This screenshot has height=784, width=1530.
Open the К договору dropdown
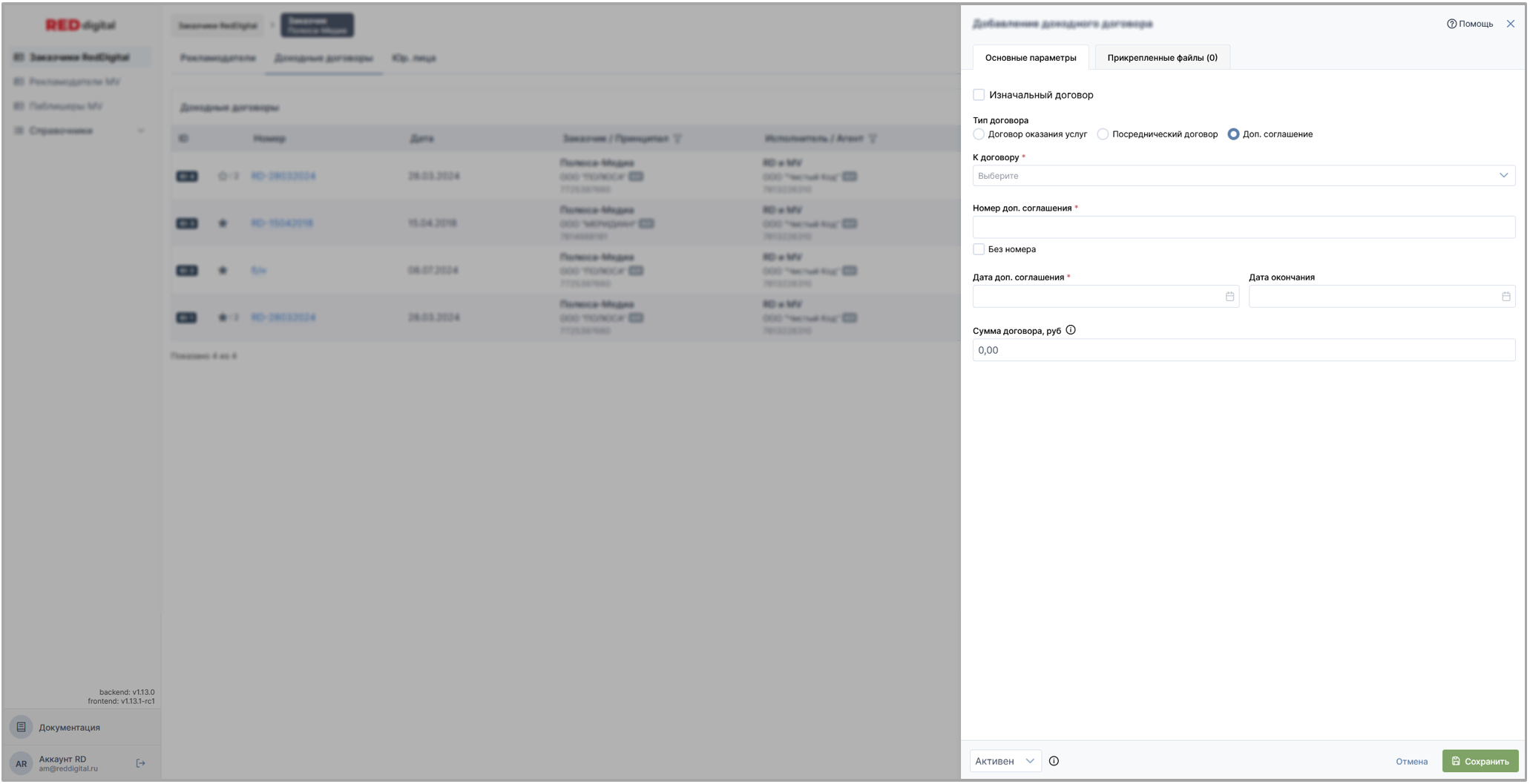tap(1243, 176)
